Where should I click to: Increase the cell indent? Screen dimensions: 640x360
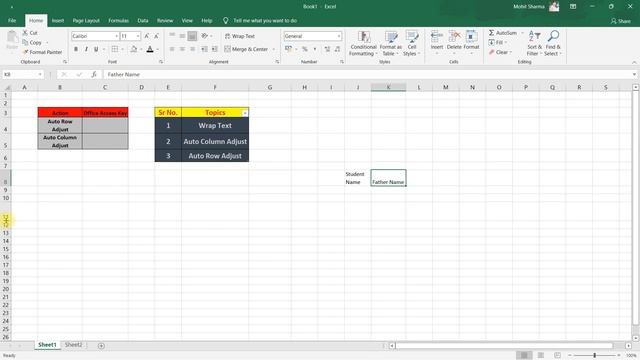point(214,49)
